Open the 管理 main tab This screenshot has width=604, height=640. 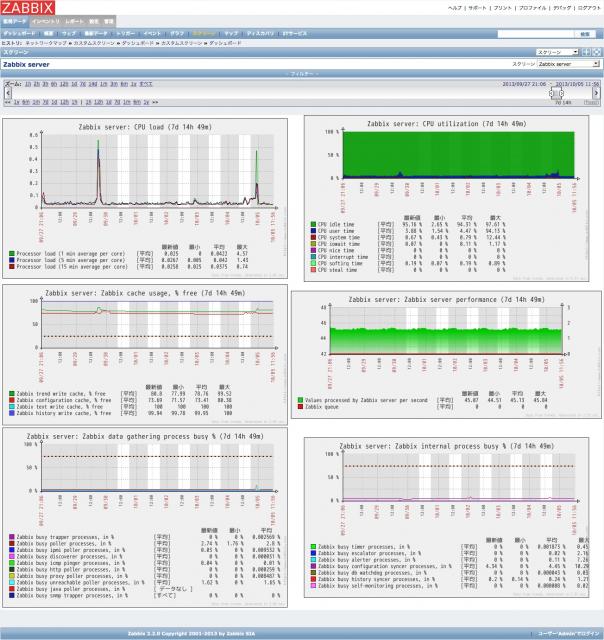coord(109,21)
